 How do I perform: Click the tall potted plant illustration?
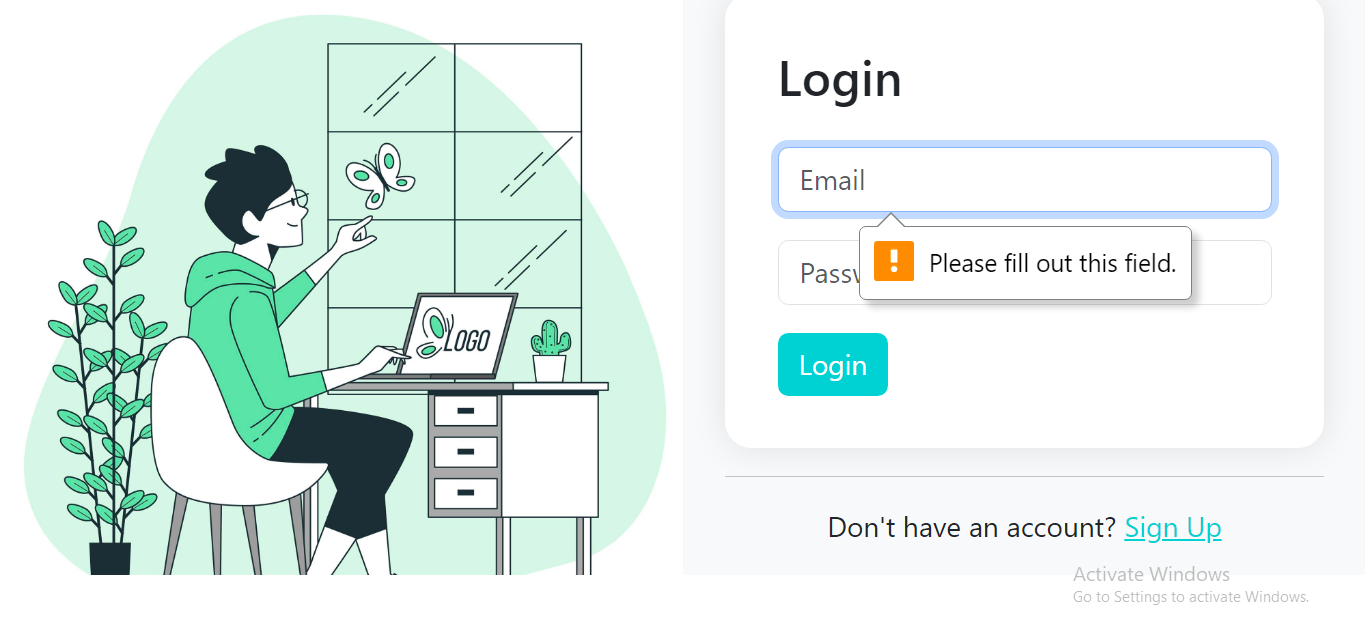click(107, 397)
